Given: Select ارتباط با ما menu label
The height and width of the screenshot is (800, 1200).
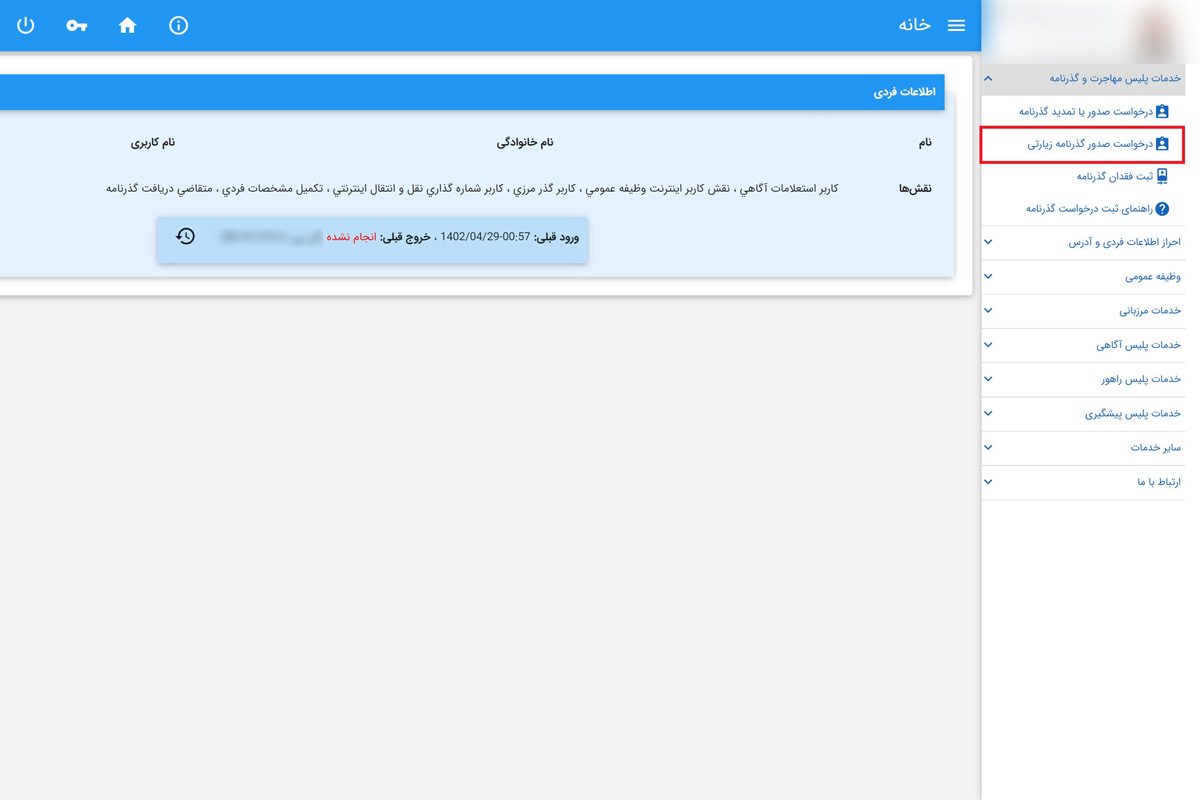Looking at the screenshot, I should click(1159, 481).
